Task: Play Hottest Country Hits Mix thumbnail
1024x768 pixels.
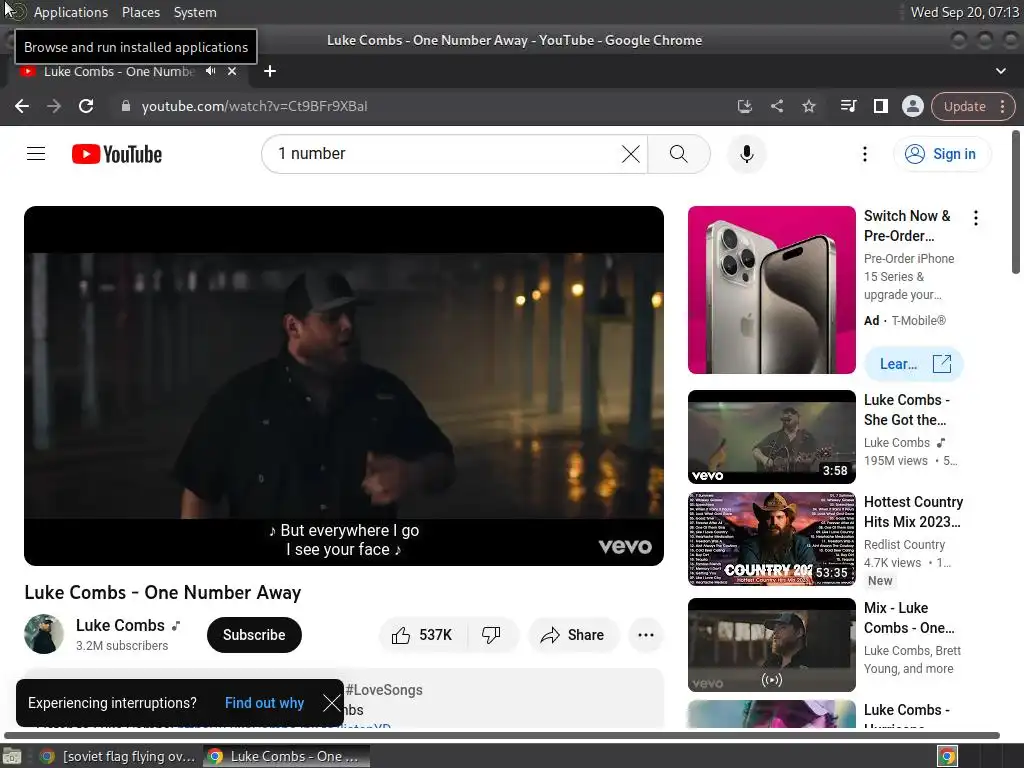Action: [x=771, y=539]
